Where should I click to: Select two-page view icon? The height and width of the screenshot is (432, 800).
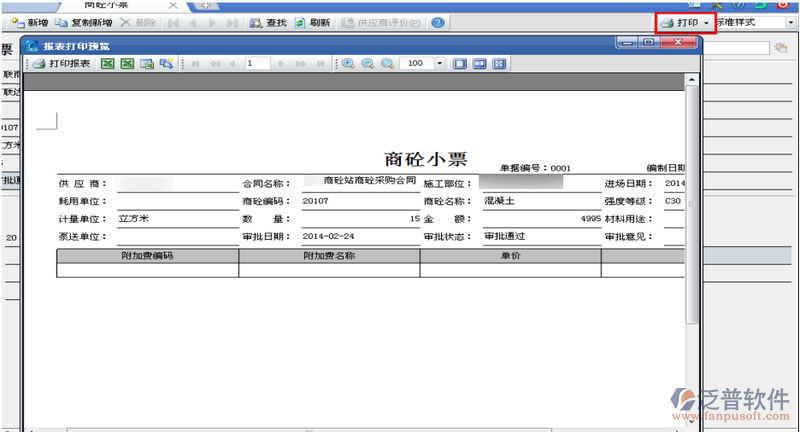point(479,63)
